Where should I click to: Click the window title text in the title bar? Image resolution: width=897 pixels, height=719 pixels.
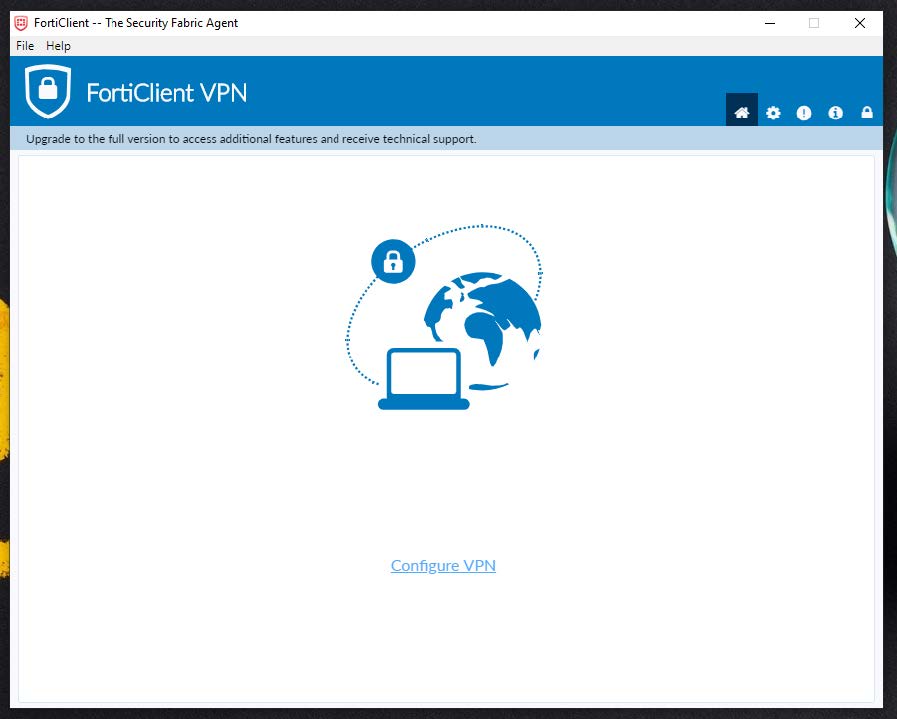(136, 23)
